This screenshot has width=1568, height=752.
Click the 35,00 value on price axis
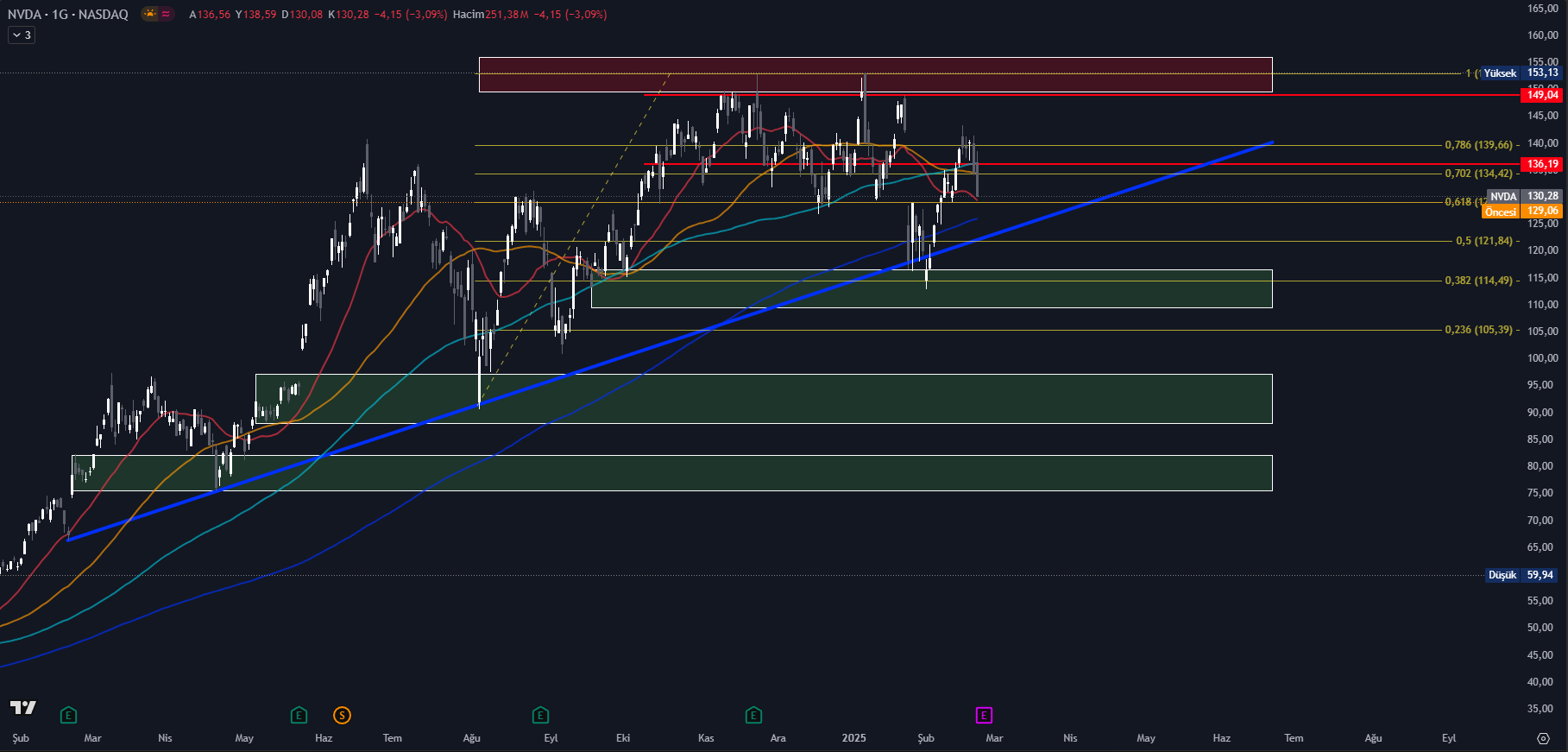click(x=1542, y=709)
